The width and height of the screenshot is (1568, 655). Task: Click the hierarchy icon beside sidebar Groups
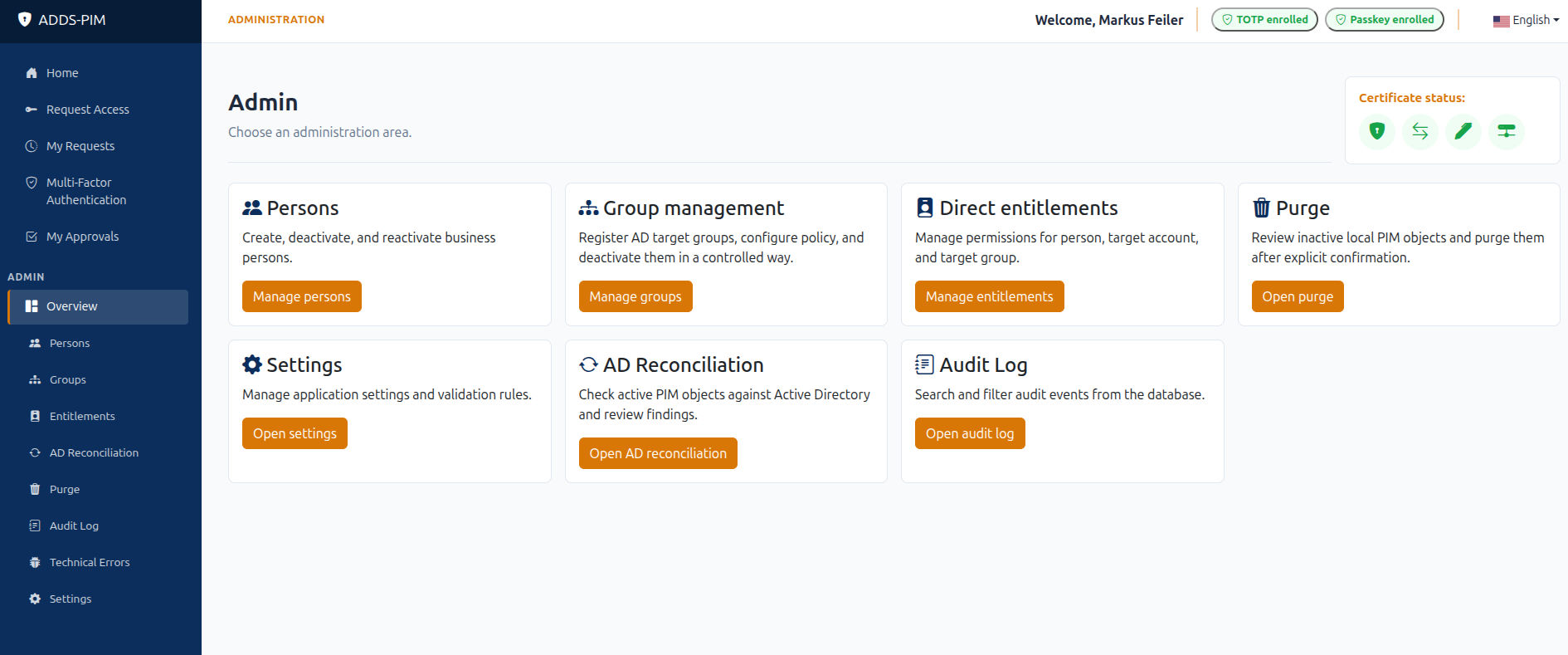[x=35, y=379]
